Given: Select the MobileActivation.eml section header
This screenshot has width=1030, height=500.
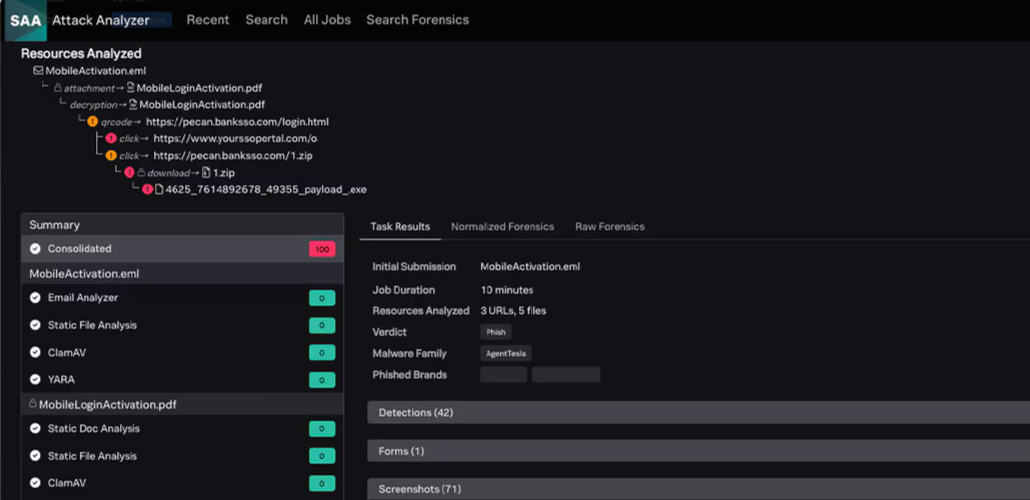Looking at the screenshot, I should (x=182, y=273).
